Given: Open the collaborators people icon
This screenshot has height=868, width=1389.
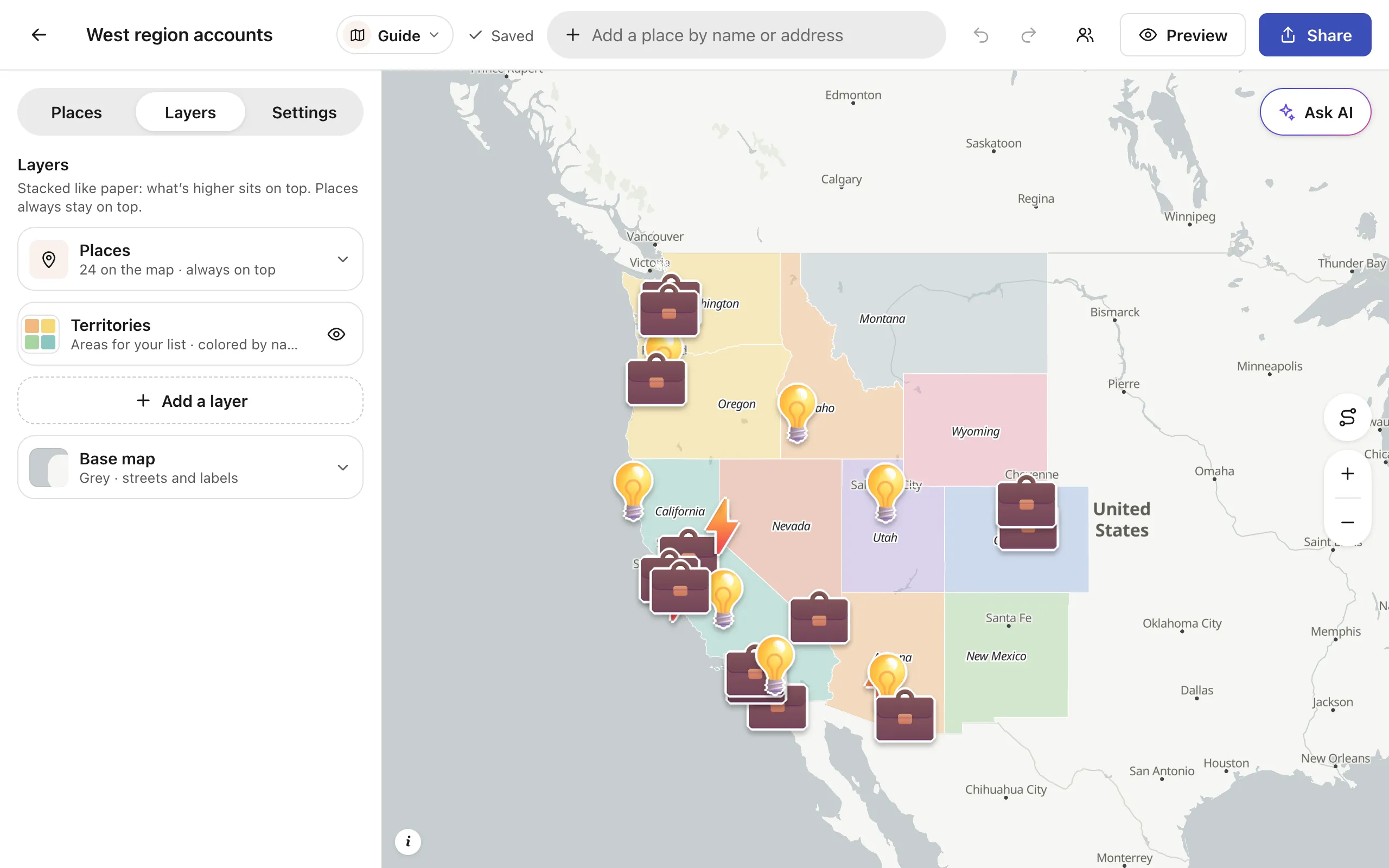Looking at the screenshot, I should 1085,35.
